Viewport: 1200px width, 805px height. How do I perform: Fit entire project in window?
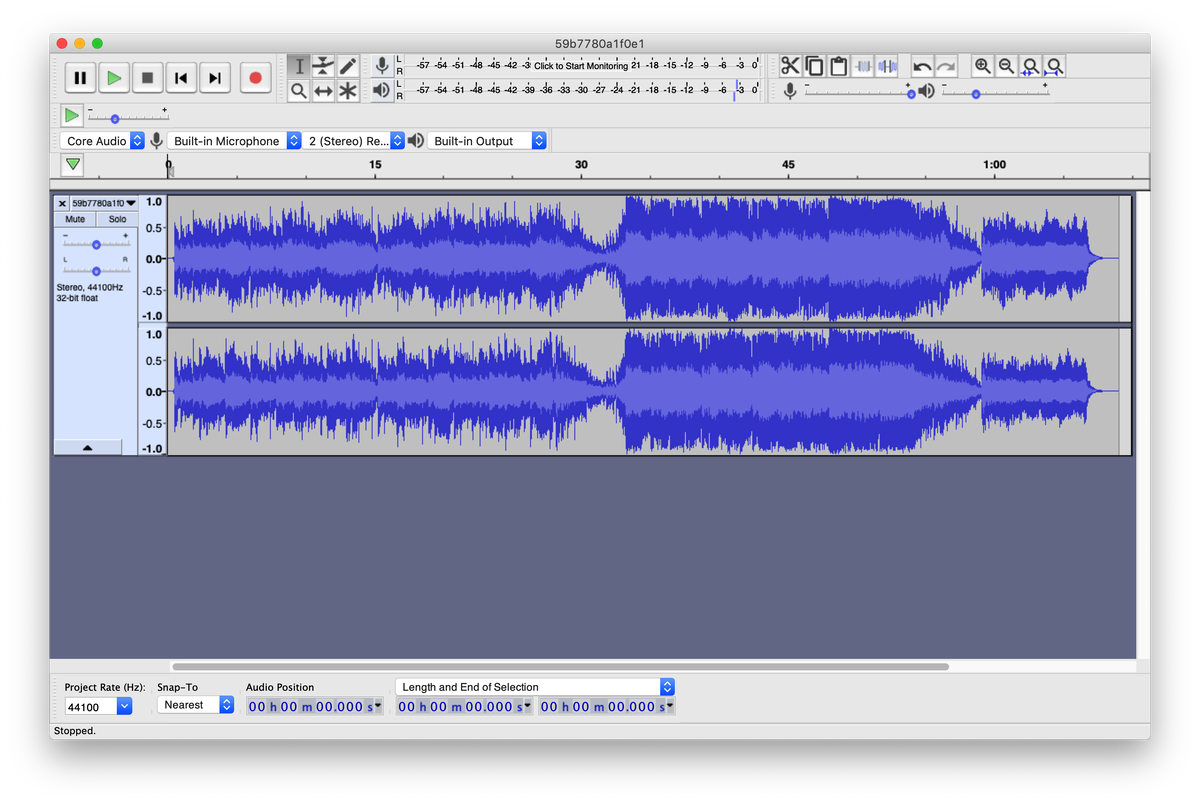[1054, 66]
